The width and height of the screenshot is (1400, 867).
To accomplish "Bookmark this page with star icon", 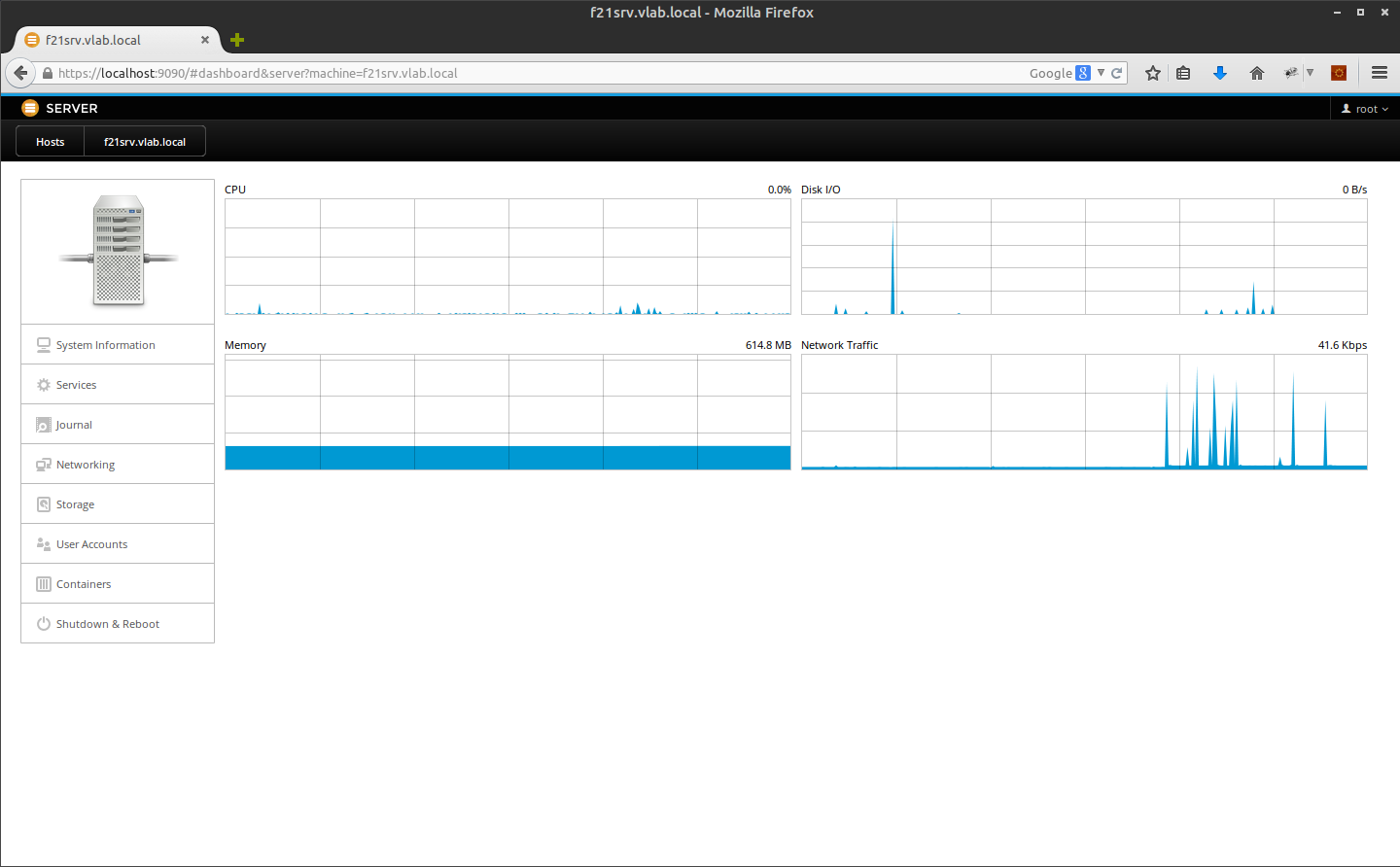I will 1152,73.
